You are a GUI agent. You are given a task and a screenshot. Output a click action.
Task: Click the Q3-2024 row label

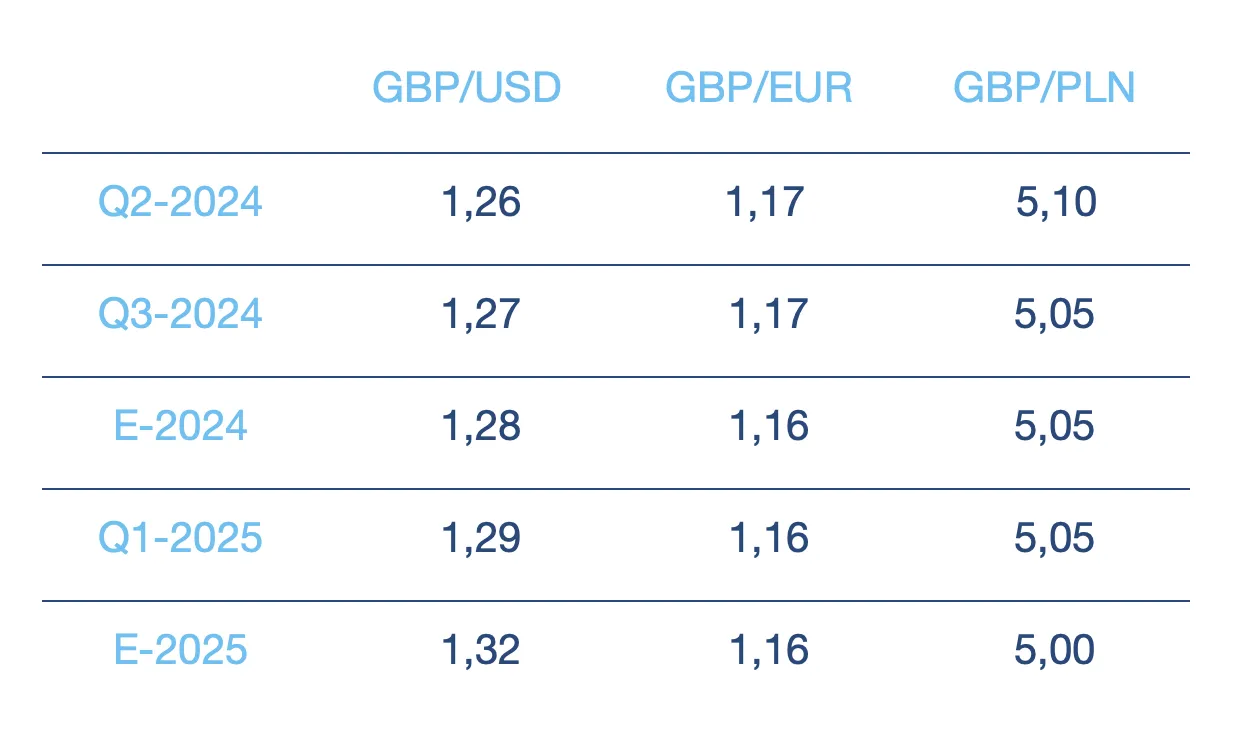[x=180, y=315]
